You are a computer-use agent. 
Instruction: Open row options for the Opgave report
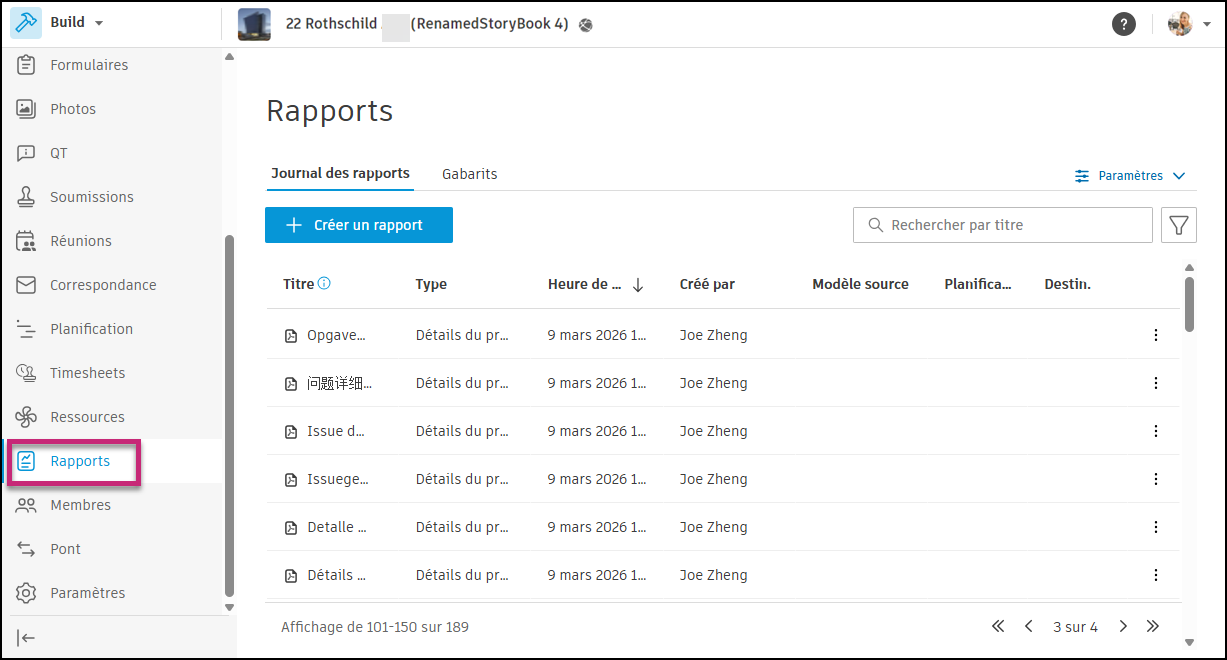[1156, 335]
